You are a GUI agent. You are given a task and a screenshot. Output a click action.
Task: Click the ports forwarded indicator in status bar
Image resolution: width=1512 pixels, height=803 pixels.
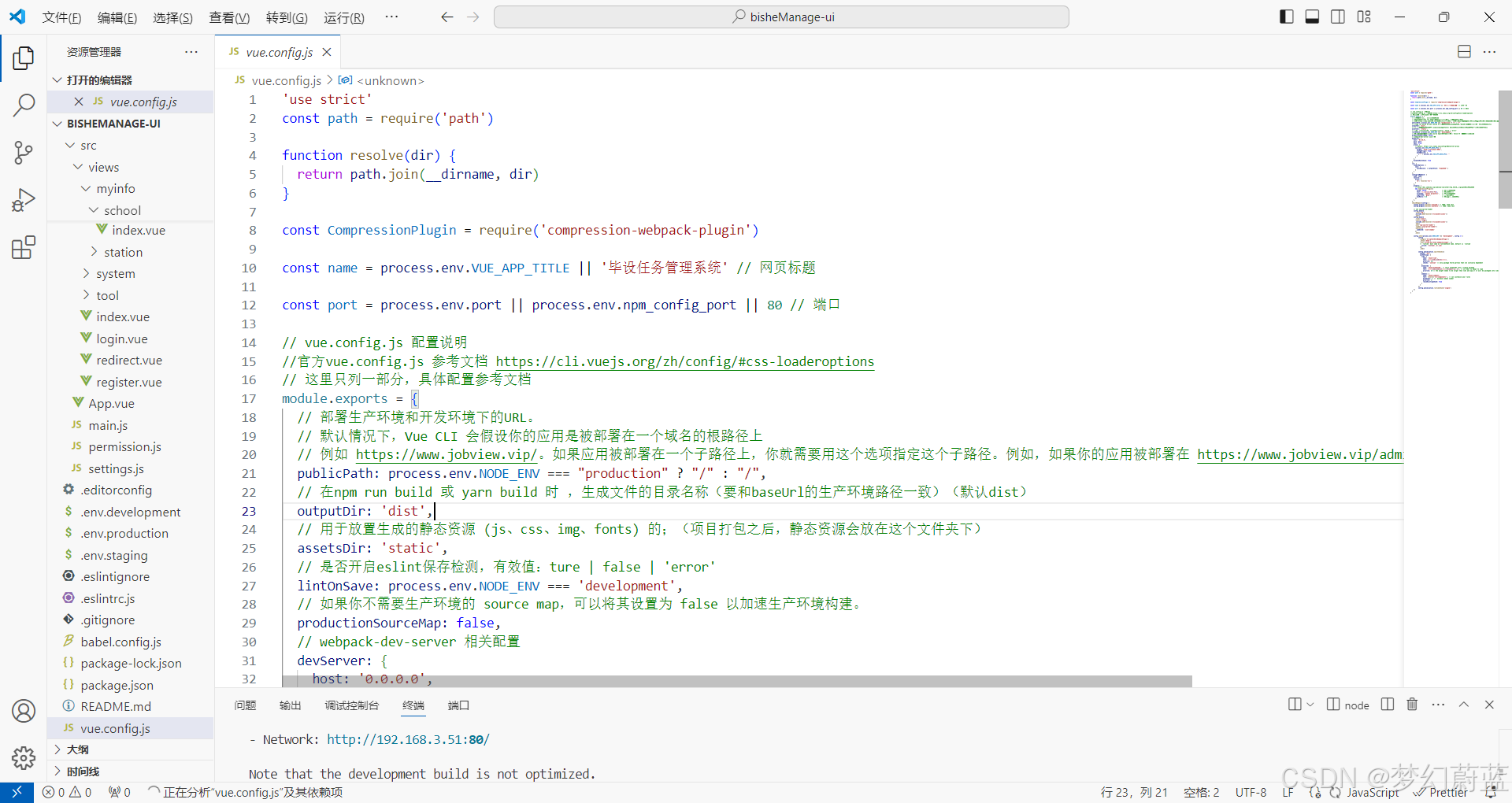[120, 792]
